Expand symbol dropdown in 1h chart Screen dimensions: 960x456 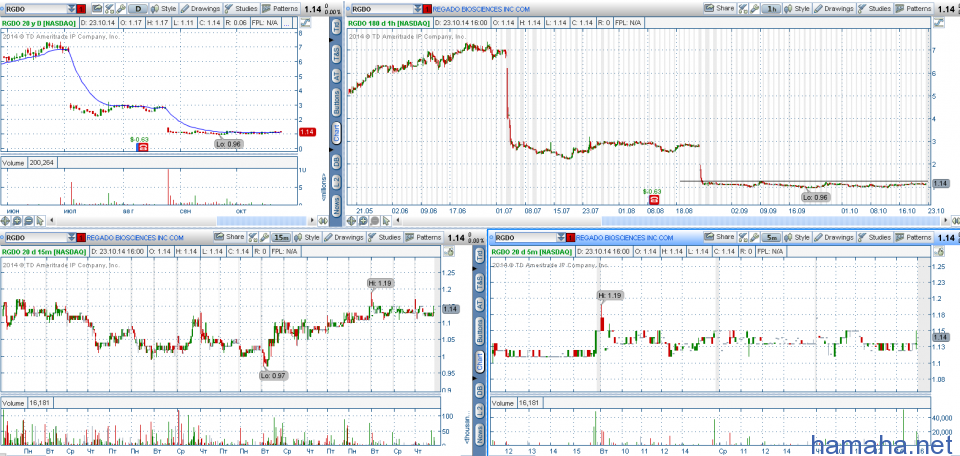418,9
